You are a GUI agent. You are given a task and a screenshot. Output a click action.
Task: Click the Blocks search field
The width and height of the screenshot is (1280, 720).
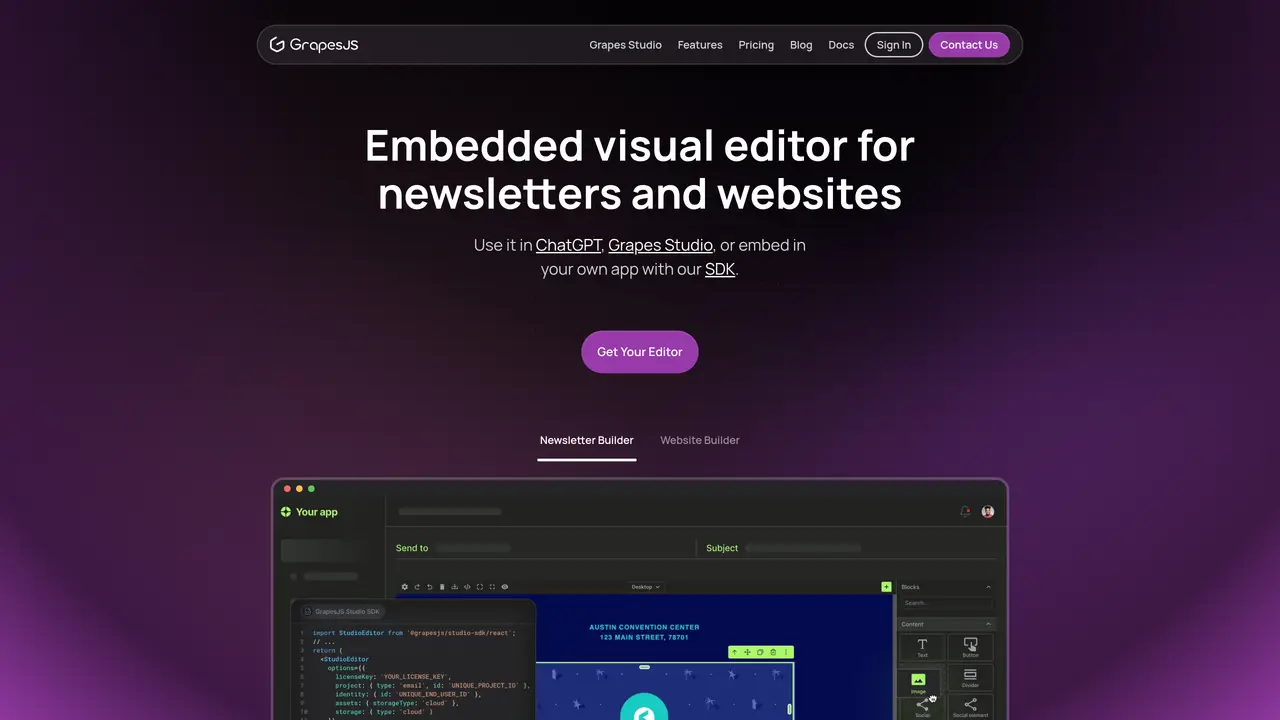[x=946, y=603]
